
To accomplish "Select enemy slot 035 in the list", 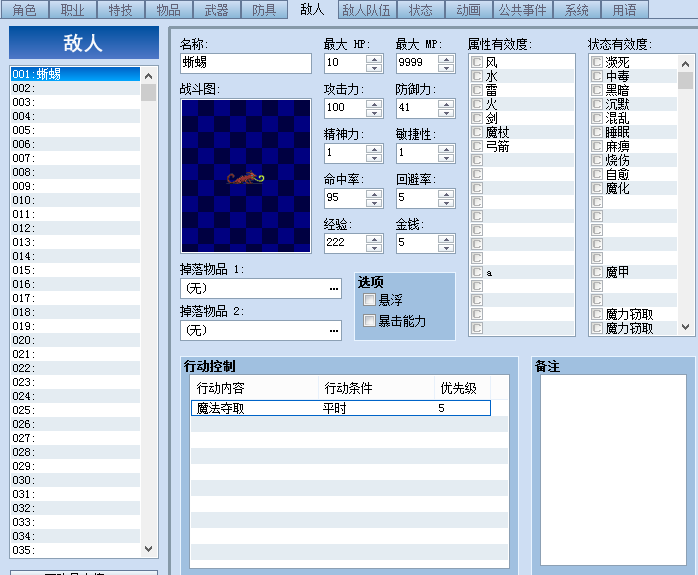I will pyautogui.click(x=75, y=550).
